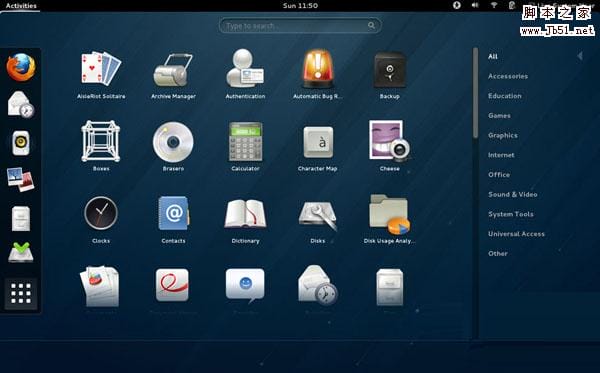Toggle Show Applications grid button

pyautogui.click(x=21, y=293)
